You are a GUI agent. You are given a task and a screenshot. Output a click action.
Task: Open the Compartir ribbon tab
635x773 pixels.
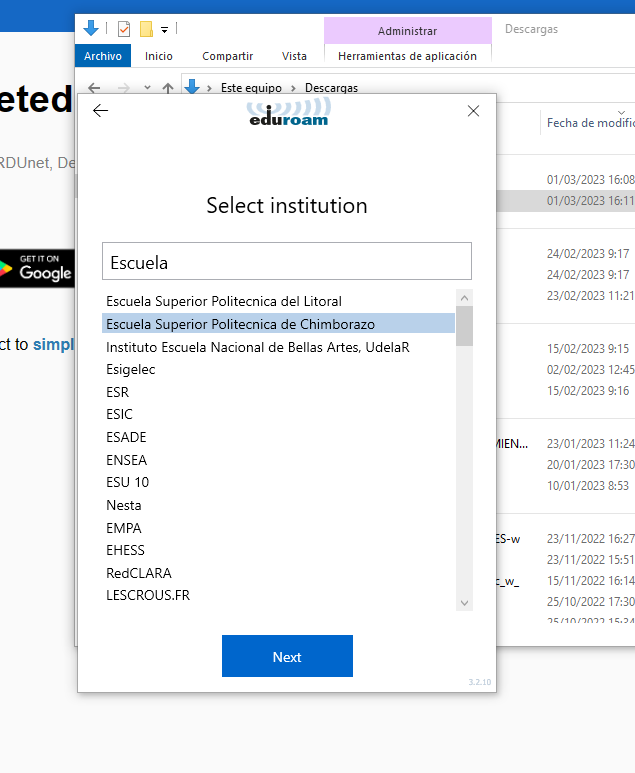point(227,56)
